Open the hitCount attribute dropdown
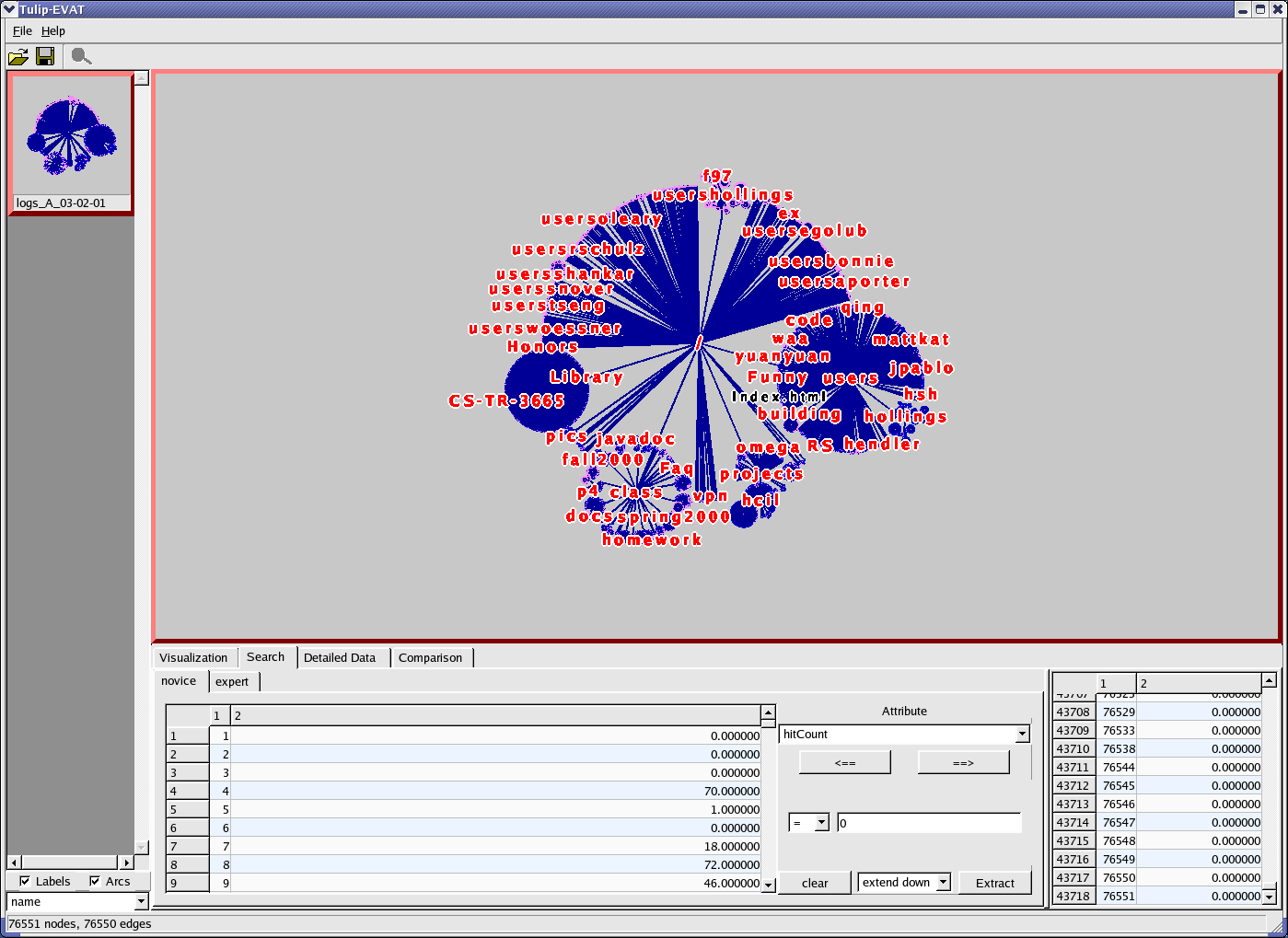Viewport: 1288px width, 938px height. tap(1022, 735)
